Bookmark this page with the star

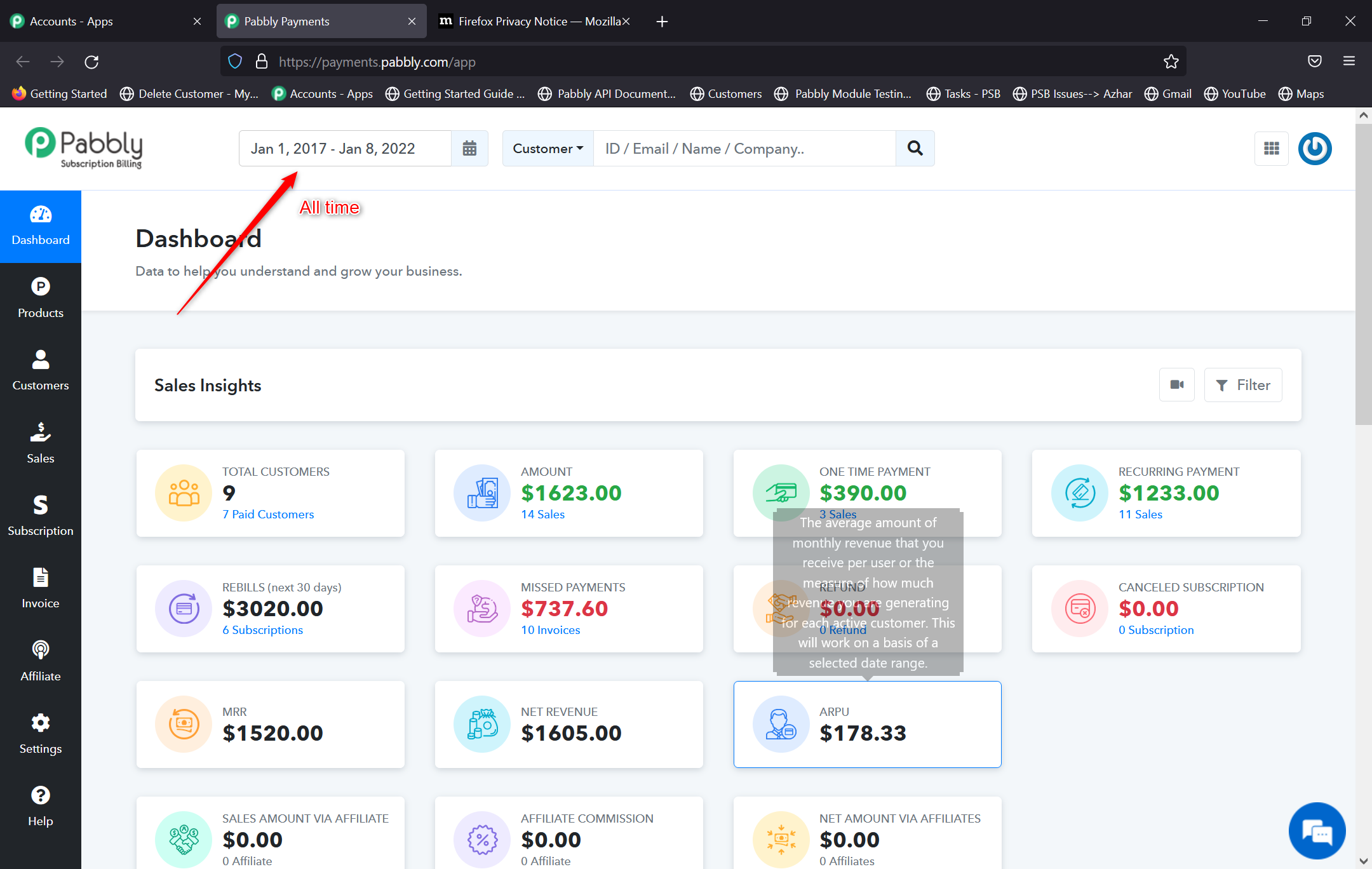(1171, 62)
